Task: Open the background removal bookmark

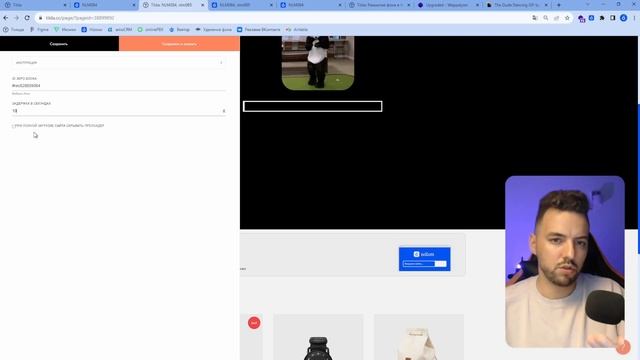Action: [x=213, y=29]
